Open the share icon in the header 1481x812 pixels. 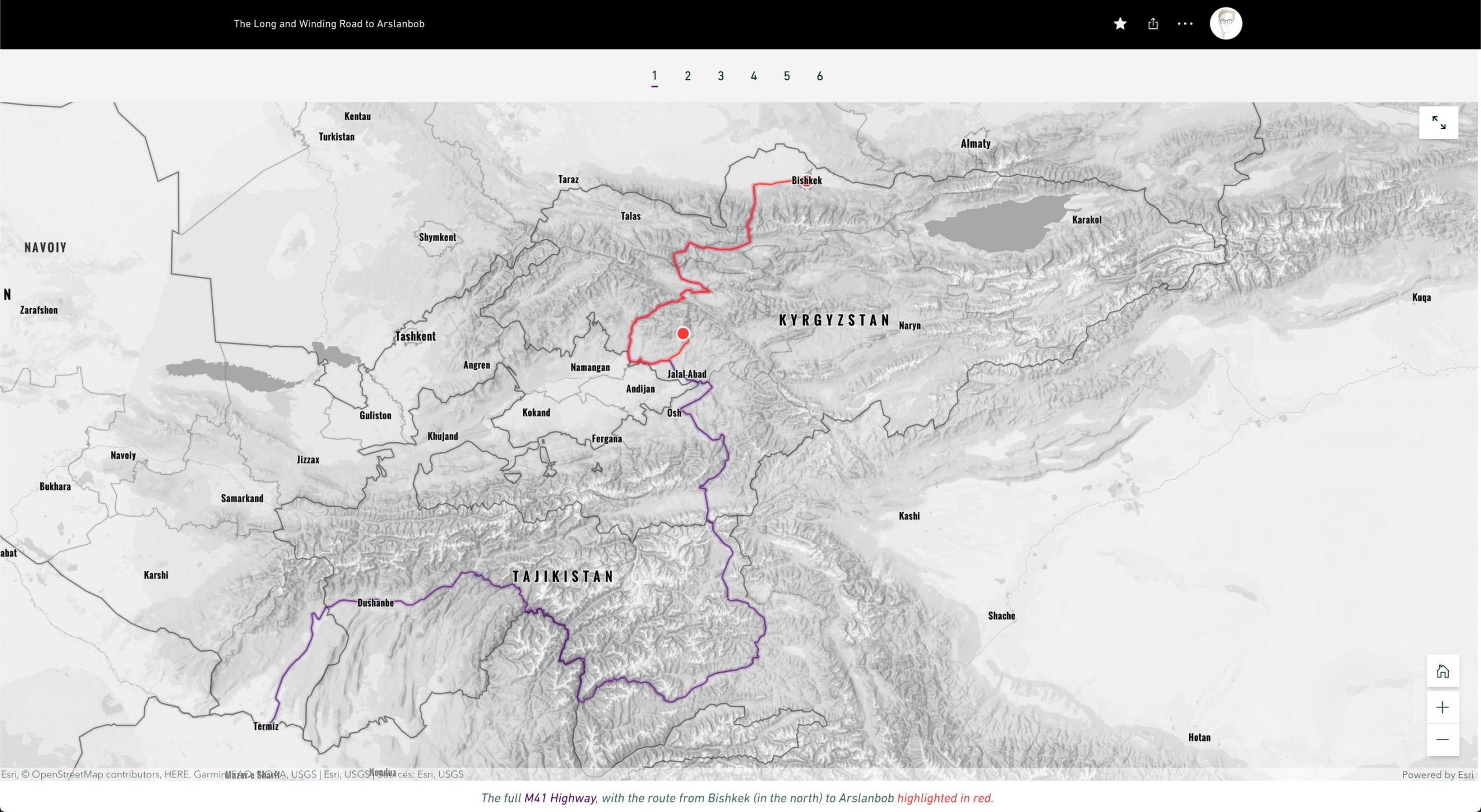(1152, 24)
